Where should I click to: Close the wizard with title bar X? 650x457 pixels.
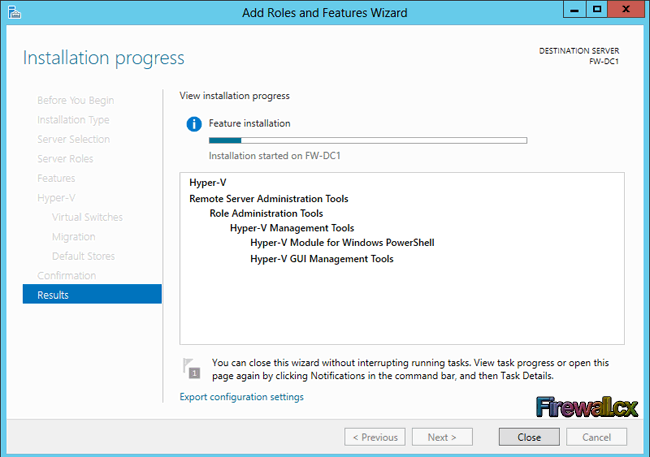[x=626, y=9]
